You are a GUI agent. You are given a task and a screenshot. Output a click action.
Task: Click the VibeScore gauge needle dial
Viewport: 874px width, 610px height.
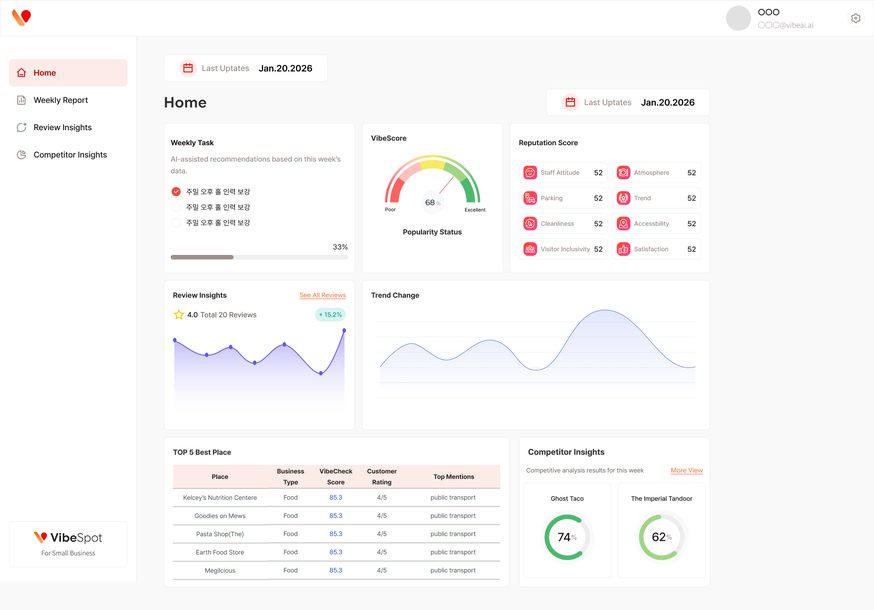tap(433, 183)
